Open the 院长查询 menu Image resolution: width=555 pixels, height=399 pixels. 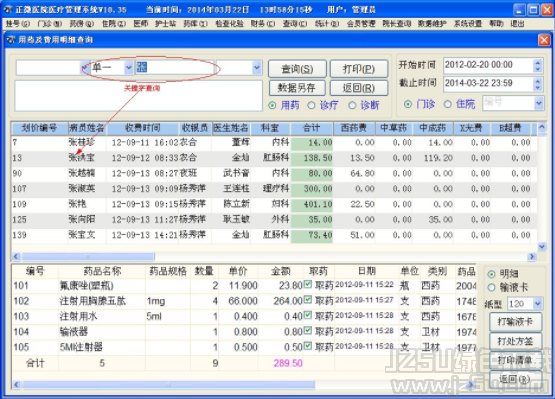coord(396,24)
